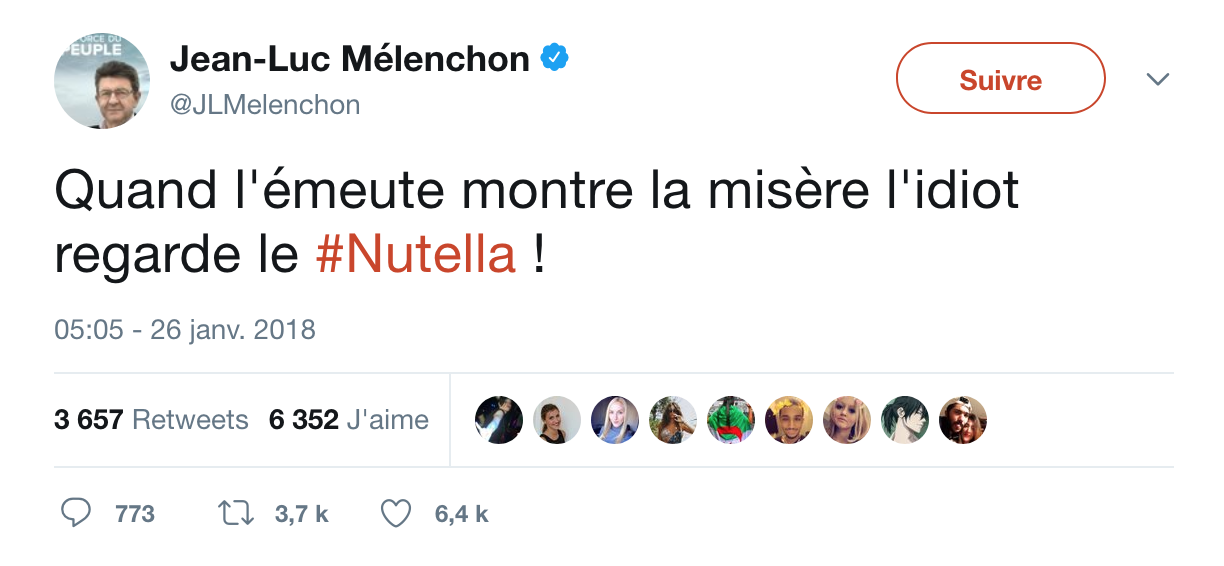Image resolution: width=1224 pixels, height=566 pixels.
Task: Select the liker avatar with the green flag
Action: (731, 420)
